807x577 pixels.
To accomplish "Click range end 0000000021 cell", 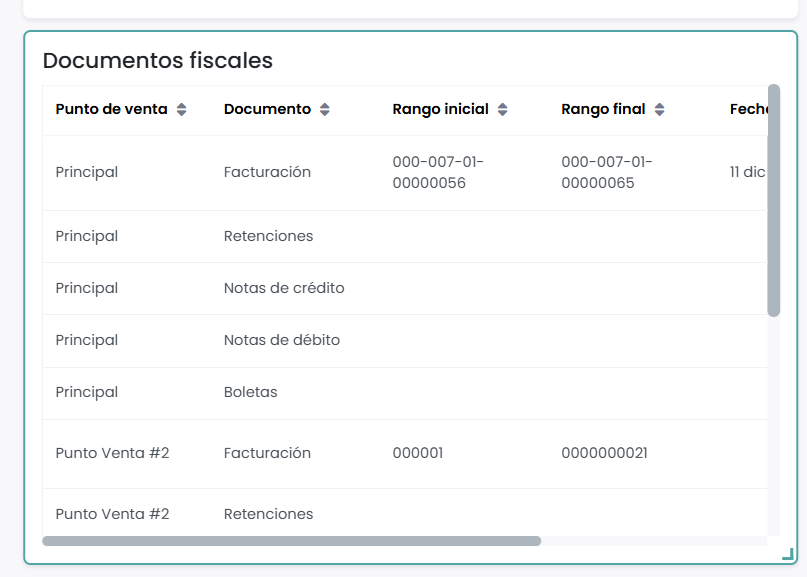I will point(604,453).
